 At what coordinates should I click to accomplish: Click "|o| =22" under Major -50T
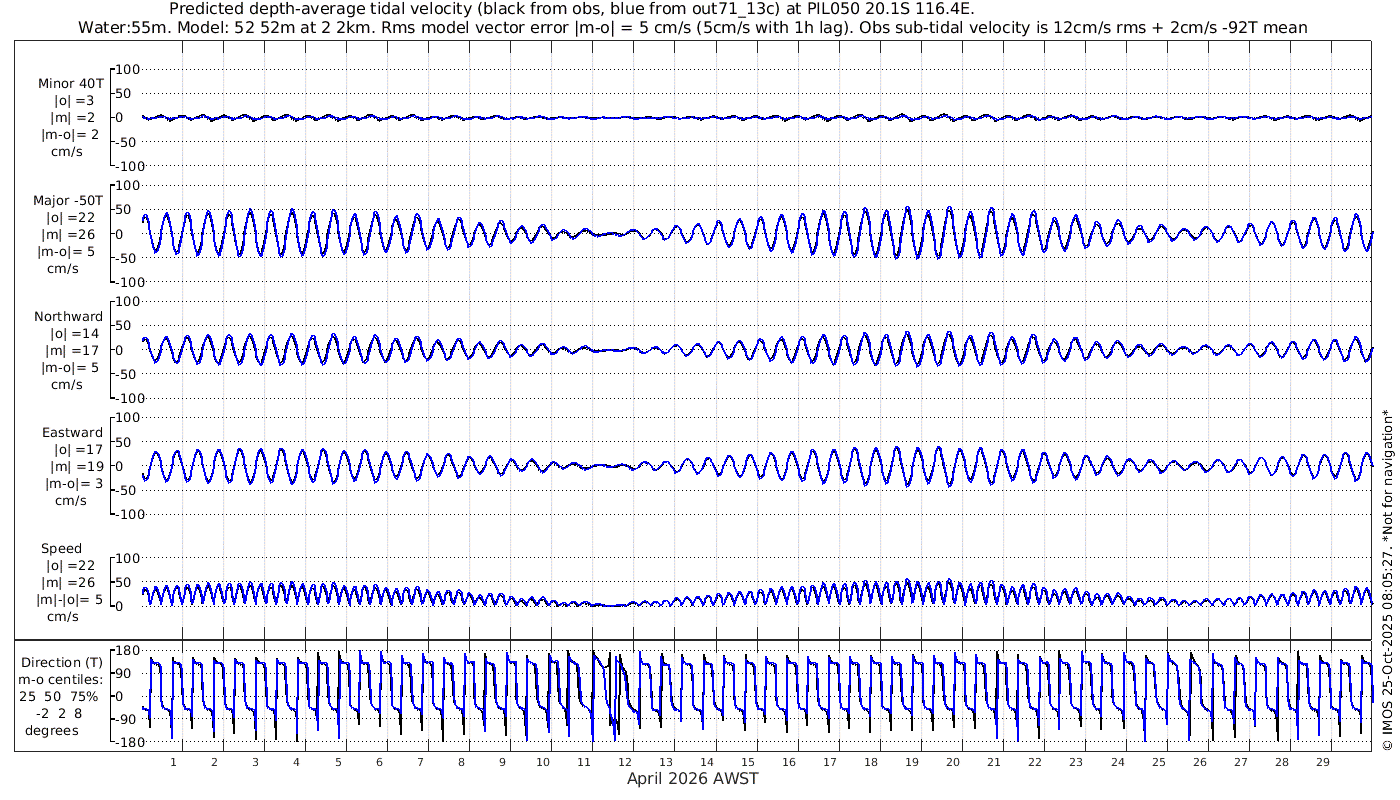pos(70,218)
